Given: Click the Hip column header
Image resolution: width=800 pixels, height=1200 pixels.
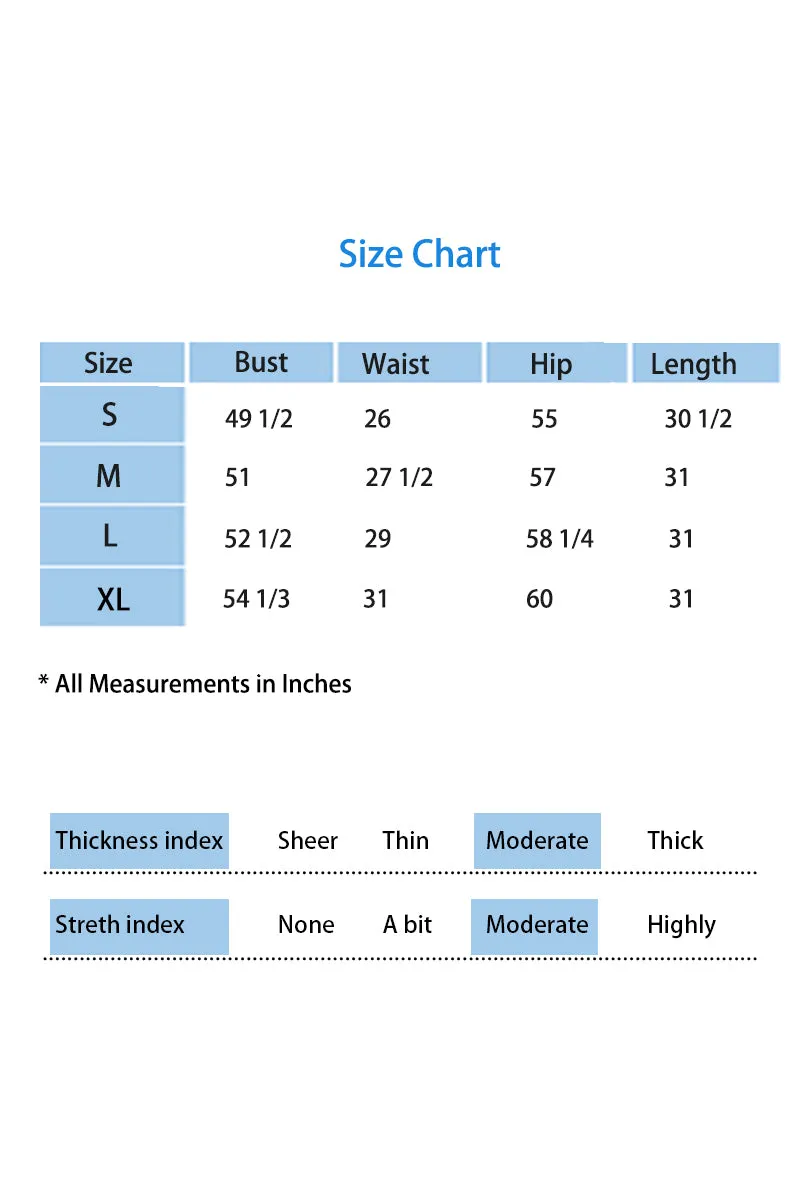Looking at the screenshot, I should click(x=557, y=362).
